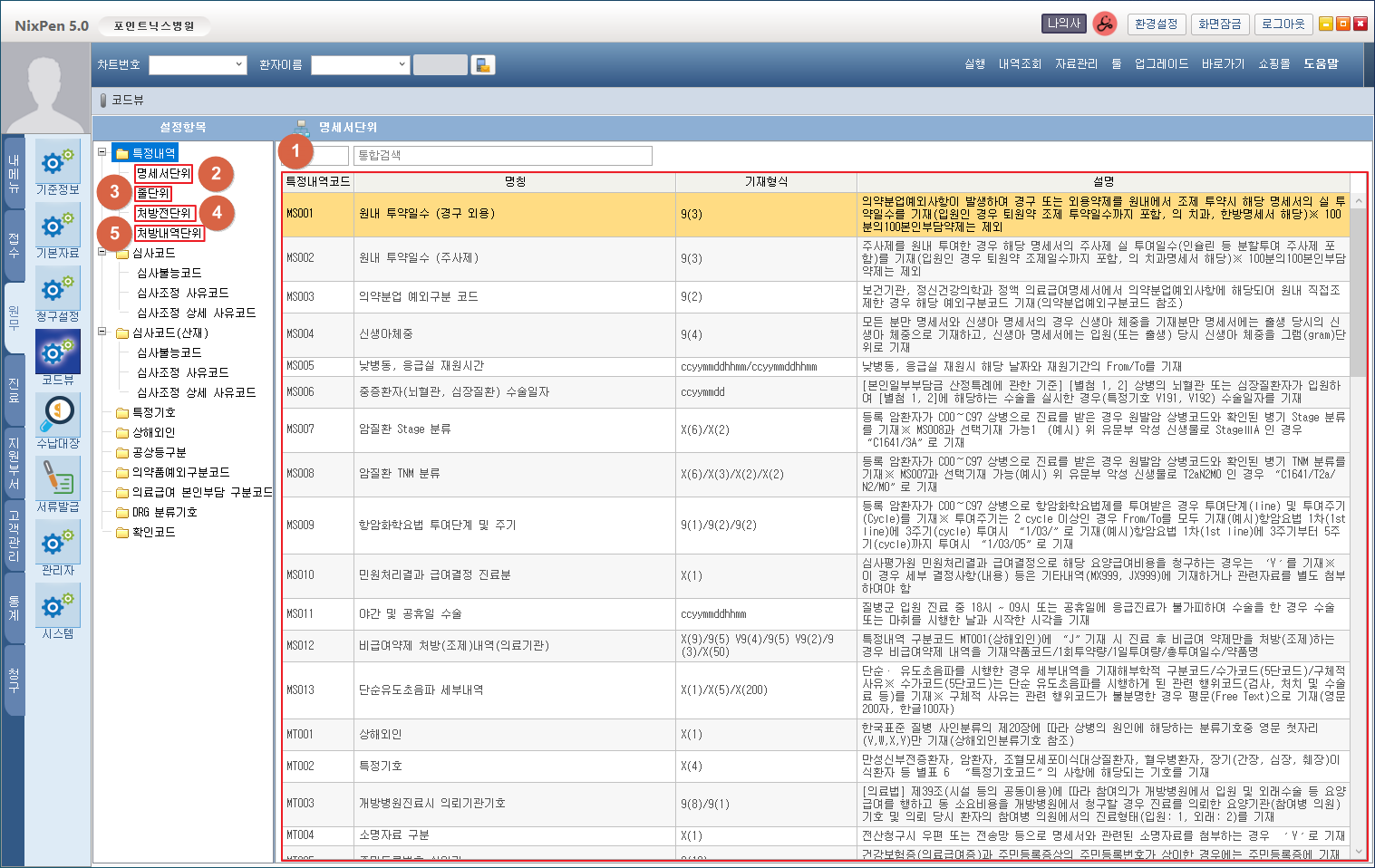Viewport: 1375px width, 868px height.
Task: Open the 기준정보 gear icon
Action: pyautogui.click(x=57, y=161)
